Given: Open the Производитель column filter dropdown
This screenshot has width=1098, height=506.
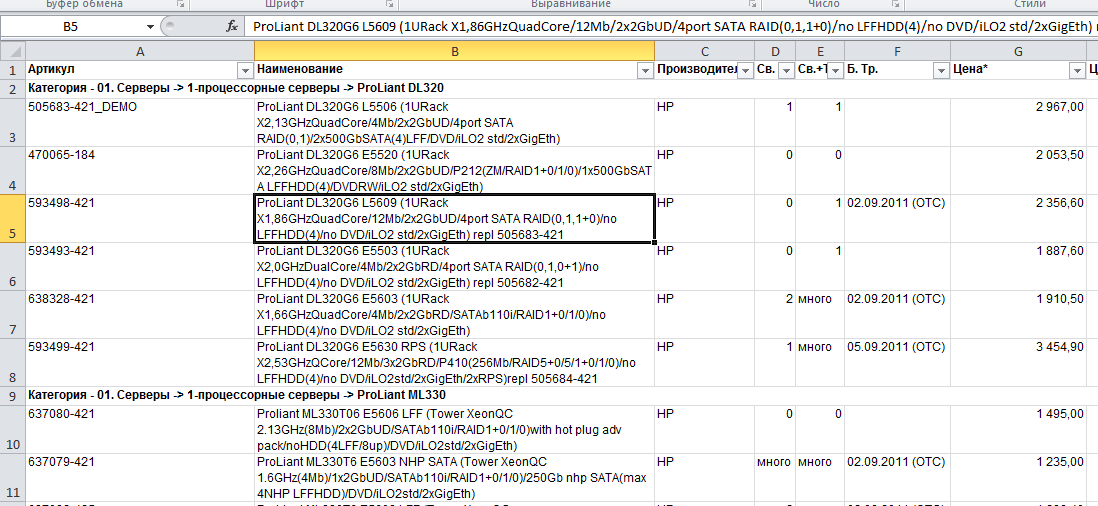Looking at the screenshot, I should (x=744, y=71).
